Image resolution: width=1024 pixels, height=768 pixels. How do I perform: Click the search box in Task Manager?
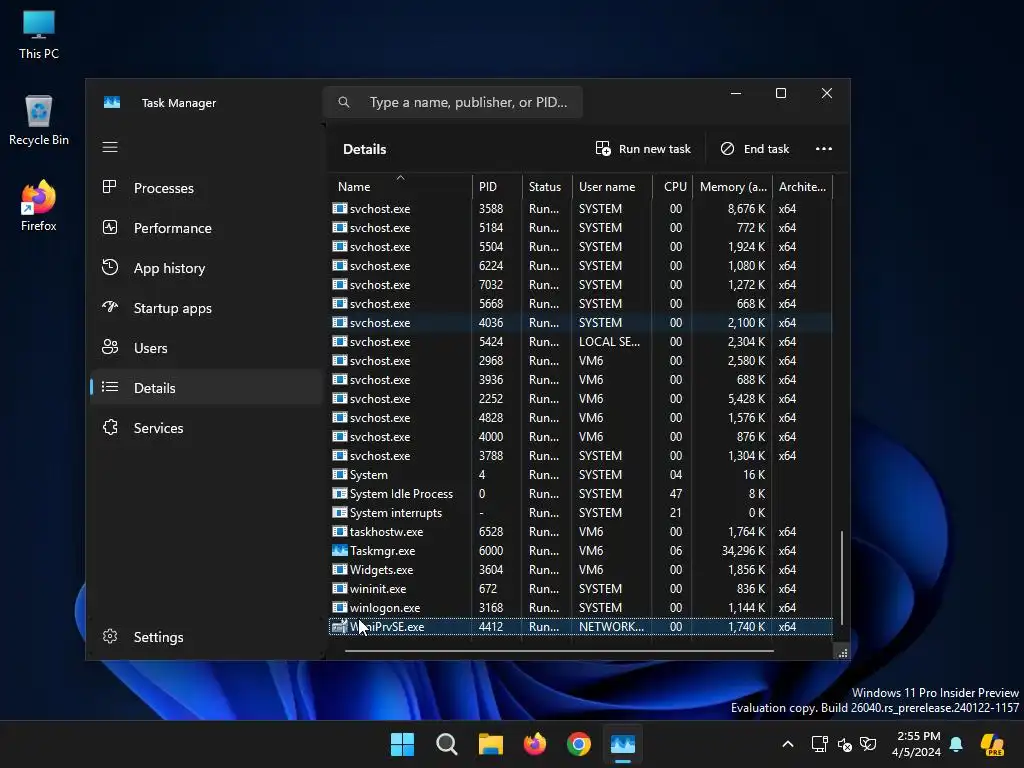[x=453, y=102]
